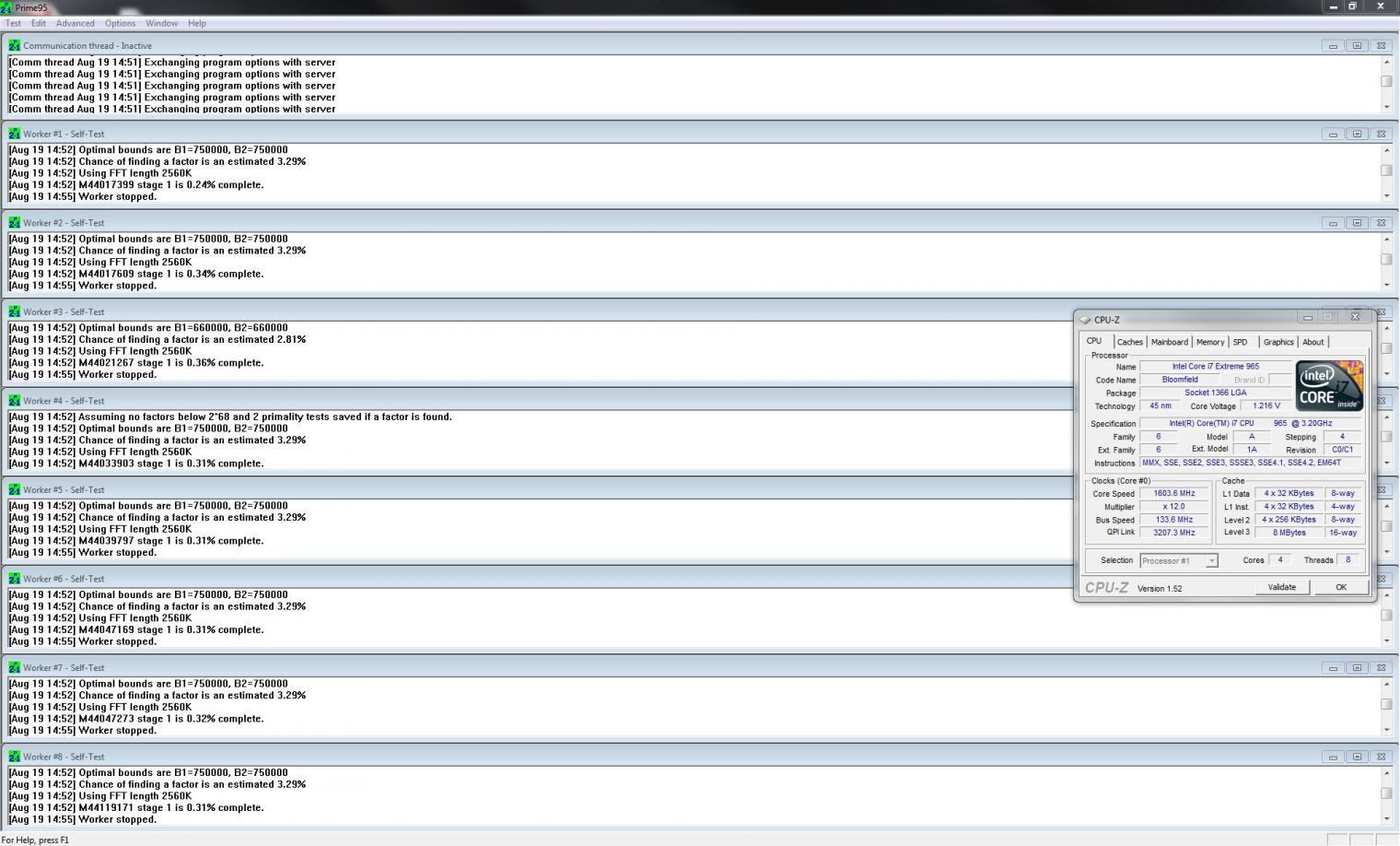Maximize the Communication thread window
Image resolution: width=1400 pixels, height=846 pixels.
1357,45
